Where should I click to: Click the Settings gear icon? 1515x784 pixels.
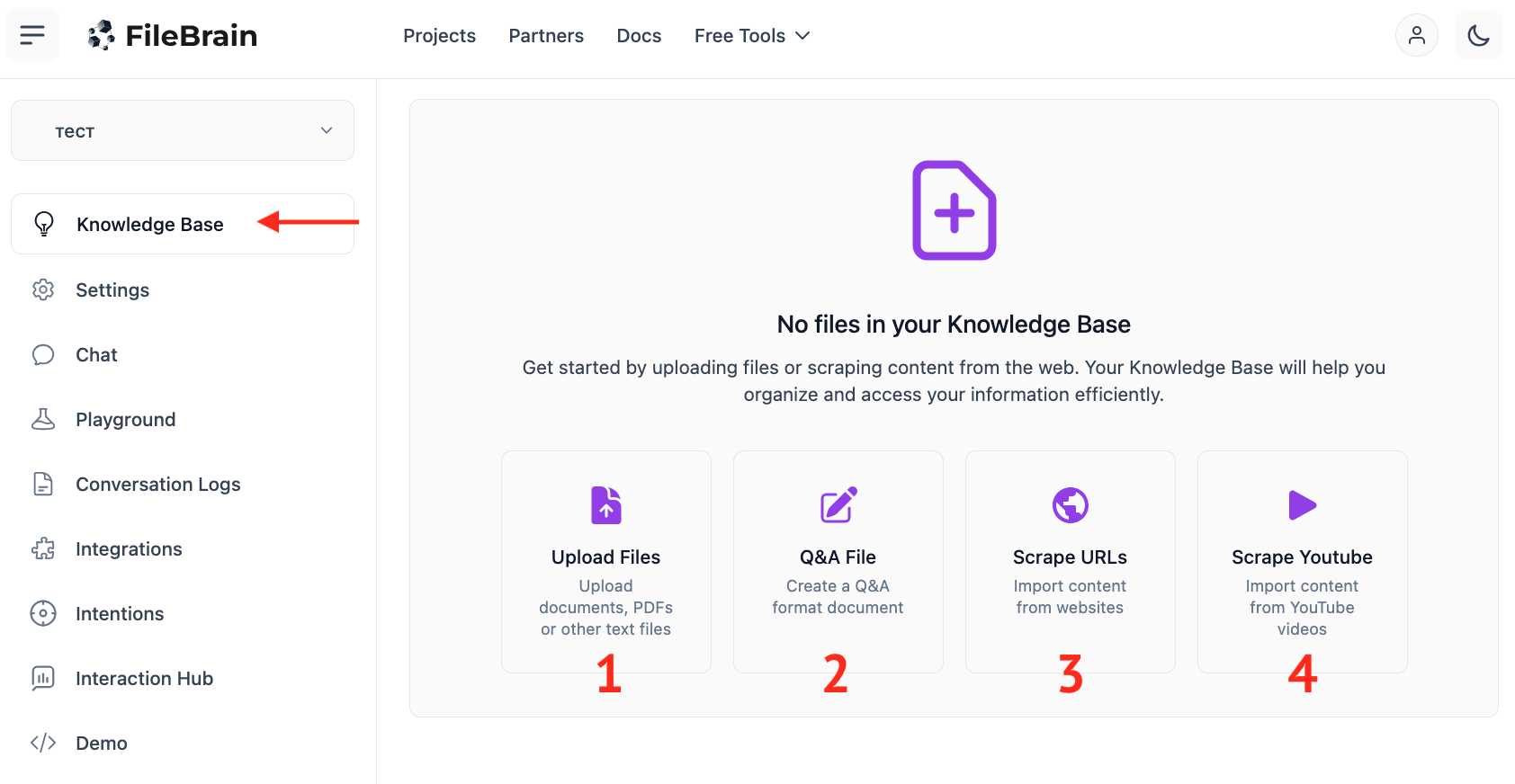[x=43, y=290]
